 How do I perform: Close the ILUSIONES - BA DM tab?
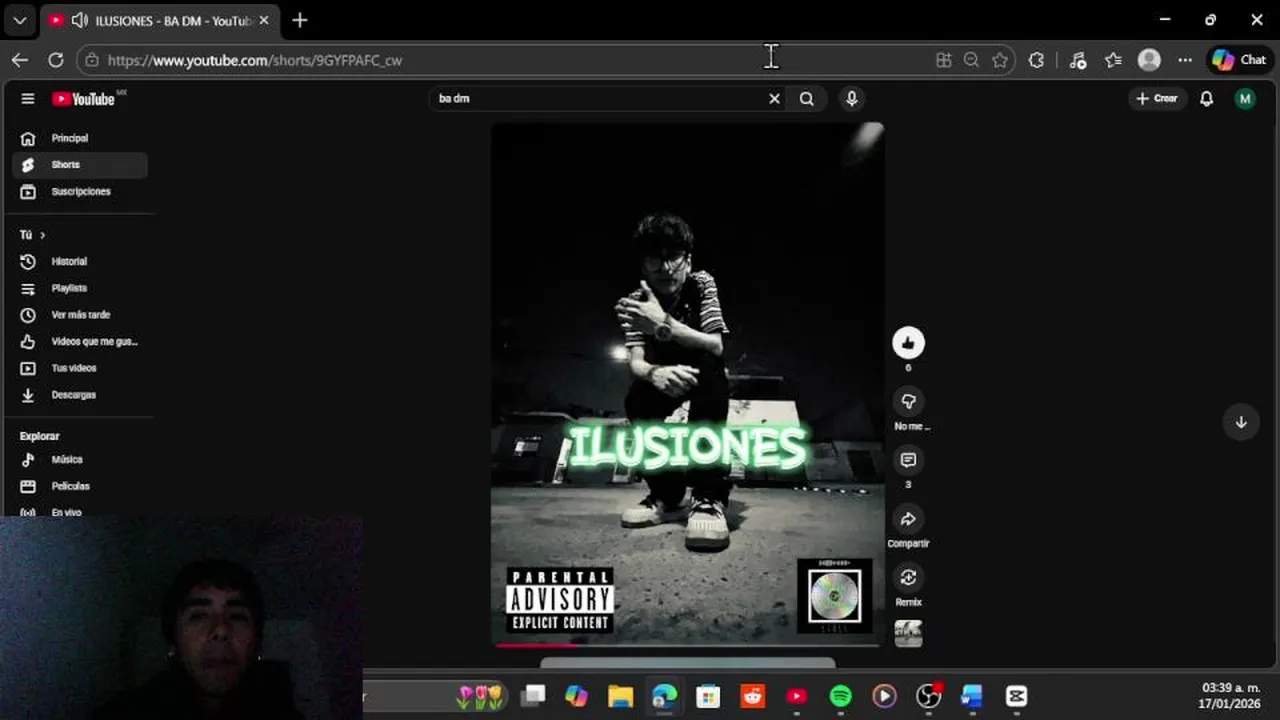click(264, 20)
